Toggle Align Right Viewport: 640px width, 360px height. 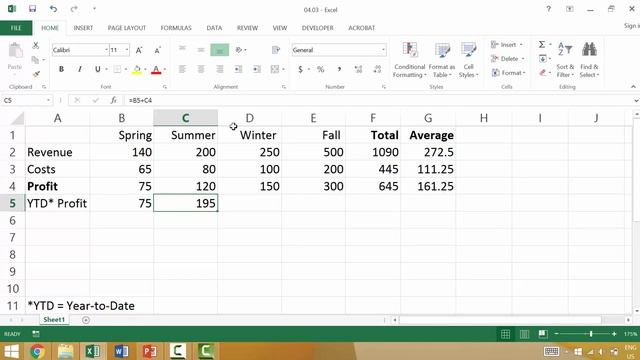point(220,69)
